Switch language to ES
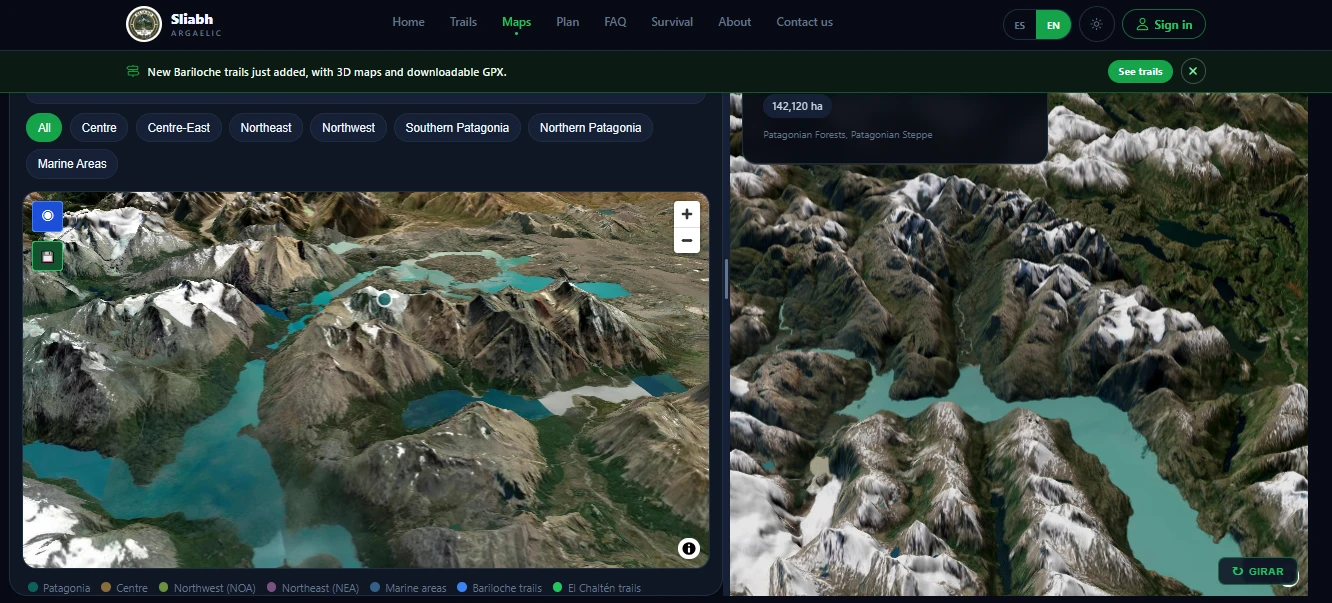 pyautogui.click(x=1019, y=25)
